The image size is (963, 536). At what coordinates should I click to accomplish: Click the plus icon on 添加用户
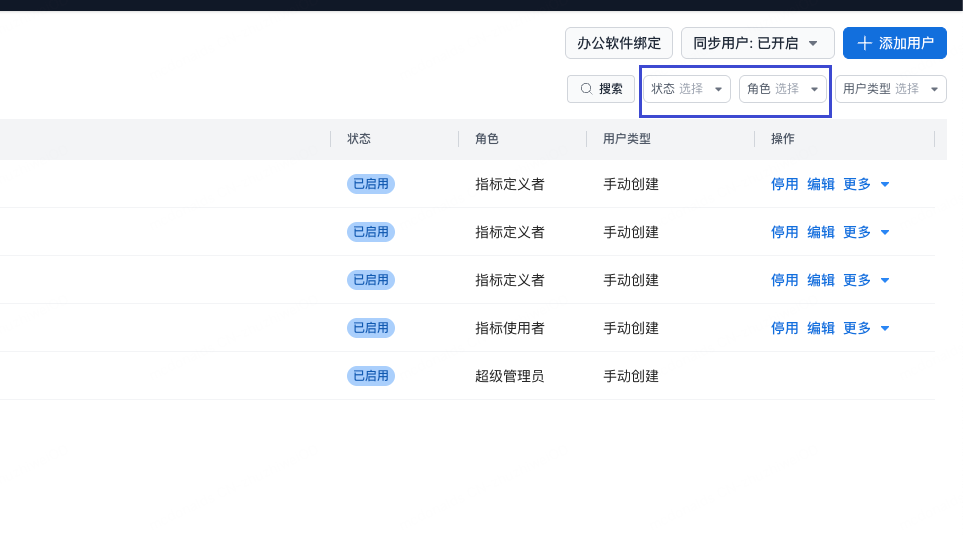[865, 43]
